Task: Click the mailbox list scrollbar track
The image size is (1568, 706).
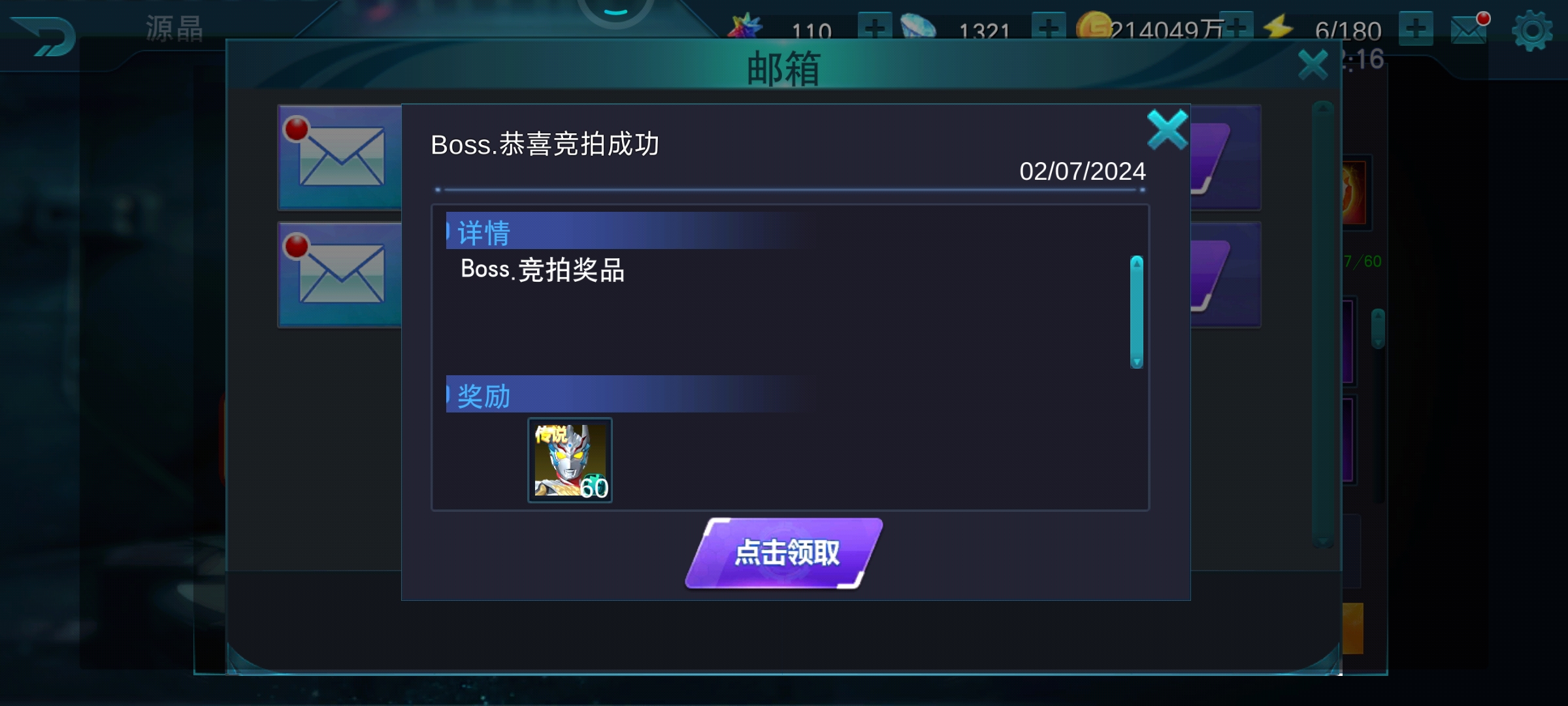Action: (1323, 324)
